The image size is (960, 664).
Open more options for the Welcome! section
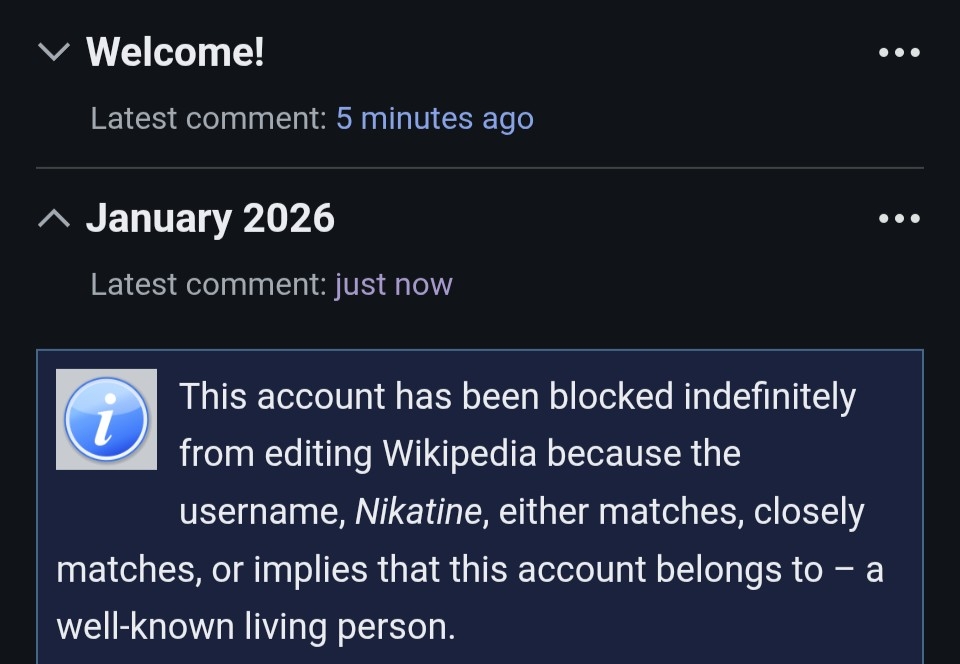point(898,53)
